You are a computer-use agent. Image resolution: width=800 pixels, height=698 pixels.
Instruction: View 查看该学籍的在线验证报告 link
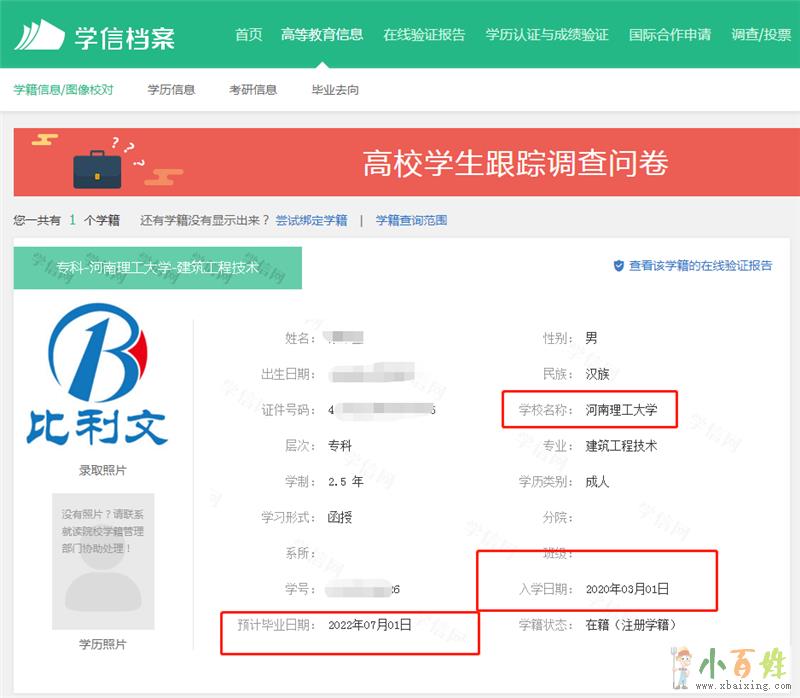click(700, 266)
